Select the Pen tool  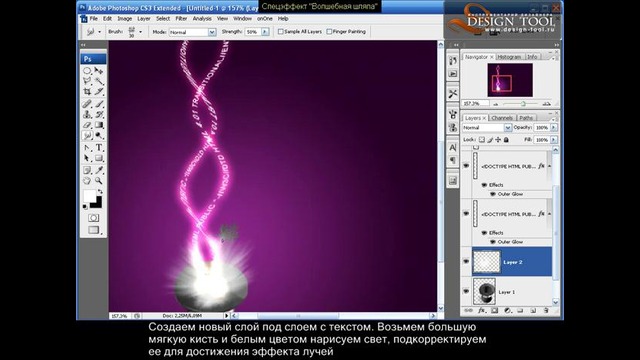pyautogui.click(x=87, y=148)
